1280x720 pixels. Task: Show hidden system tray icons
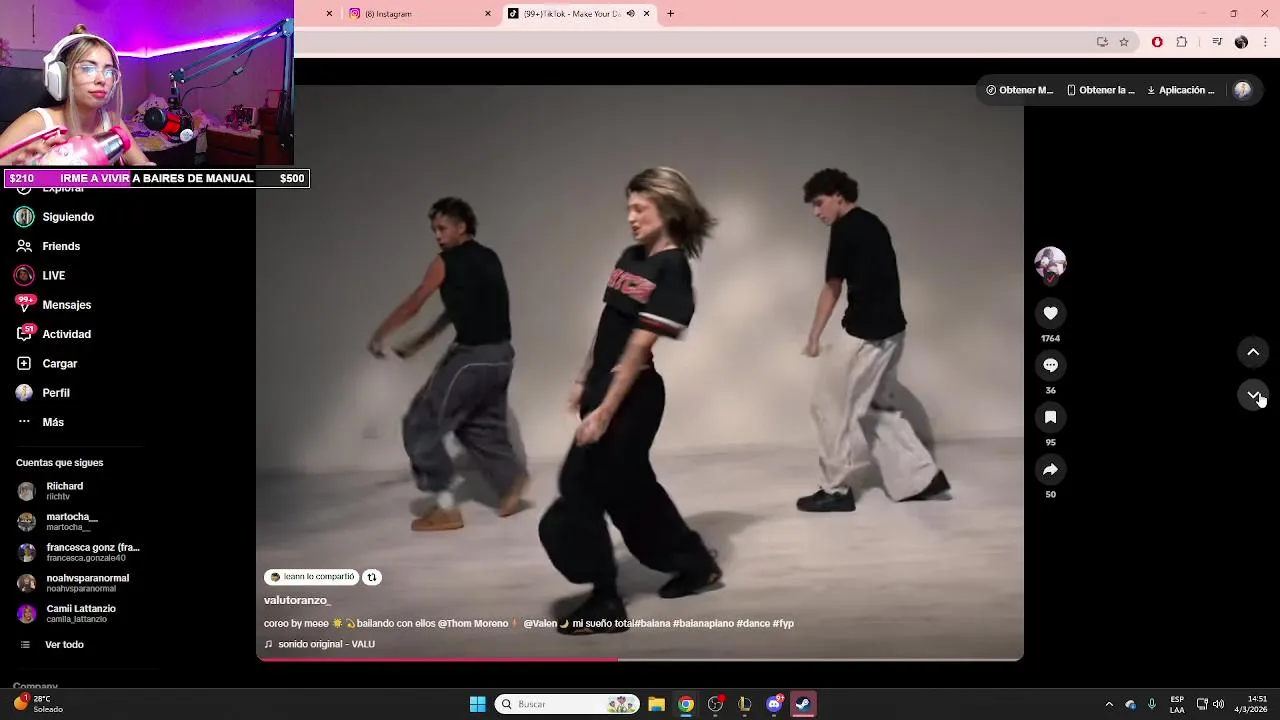pos(1108,704)
